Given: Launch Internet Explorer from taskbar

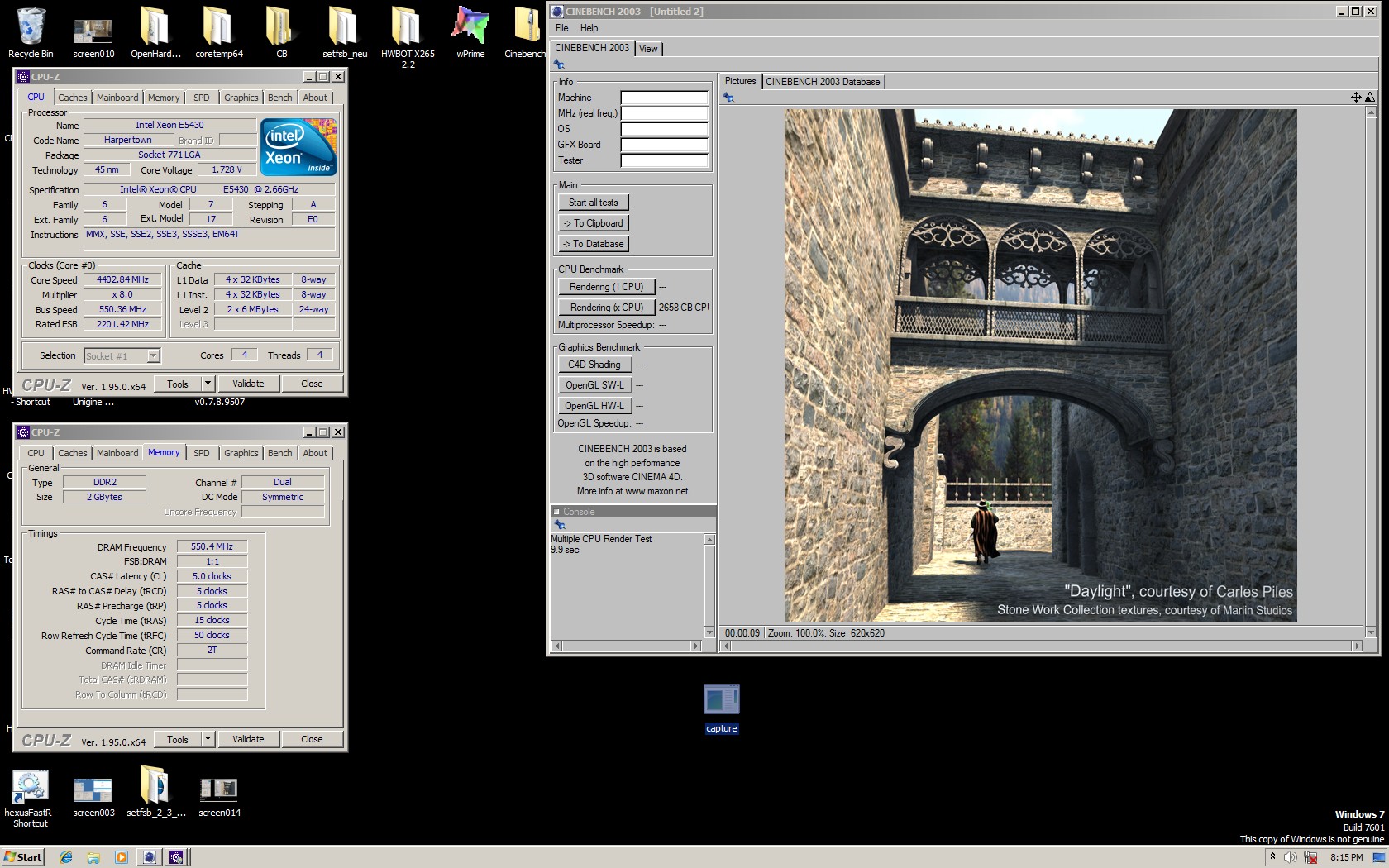Looking at the screenshot, I should tap(66, 857).
